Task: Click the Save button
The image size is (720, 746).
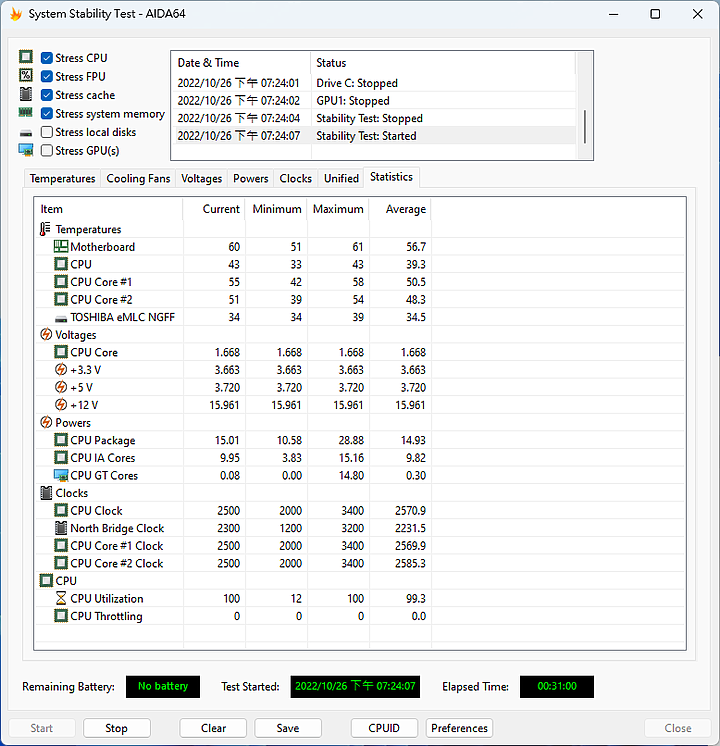Action: pos(288,728)
